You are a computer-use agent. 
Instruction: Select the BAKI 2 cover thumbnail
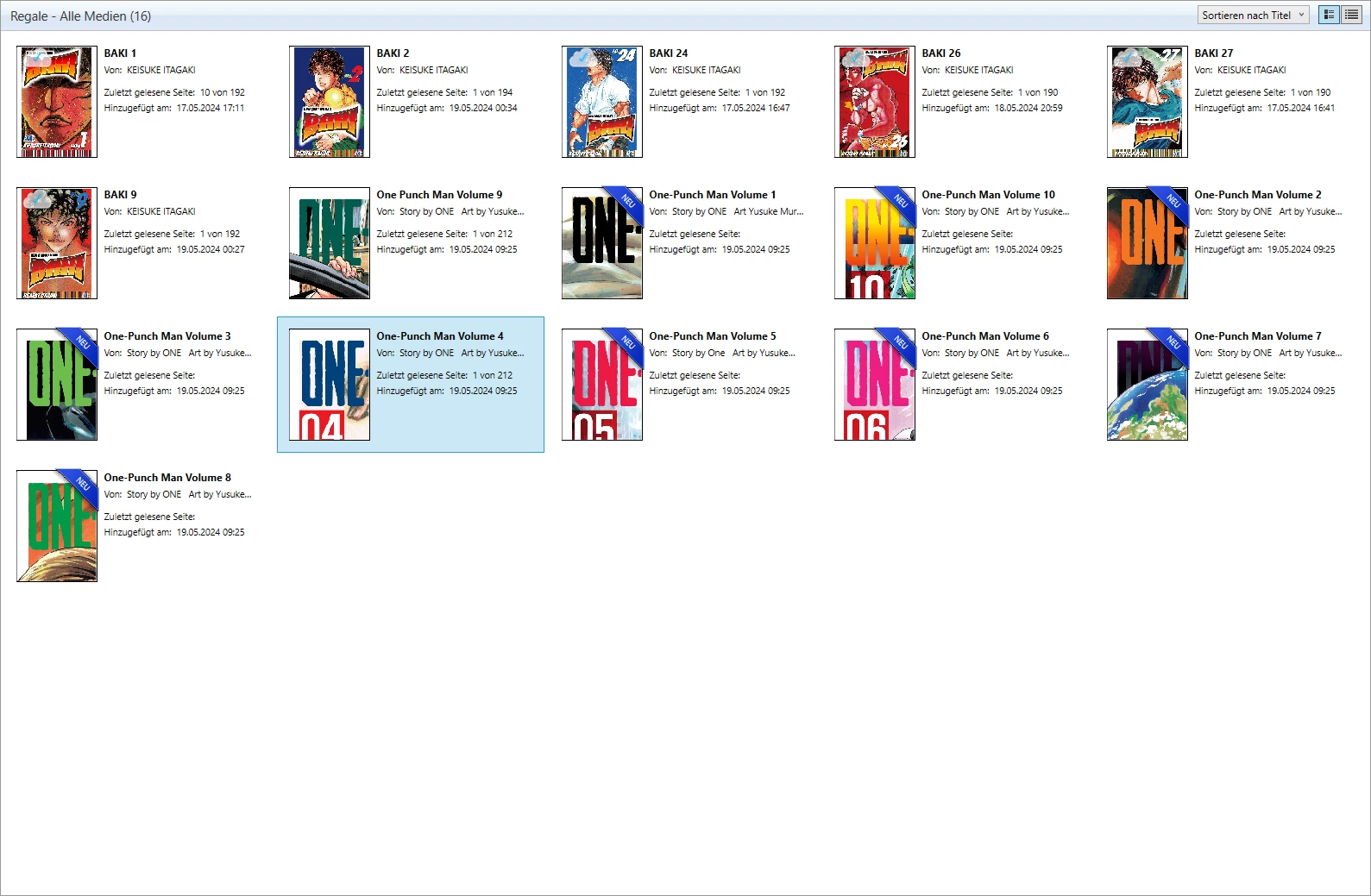click(x=330, y=102)
